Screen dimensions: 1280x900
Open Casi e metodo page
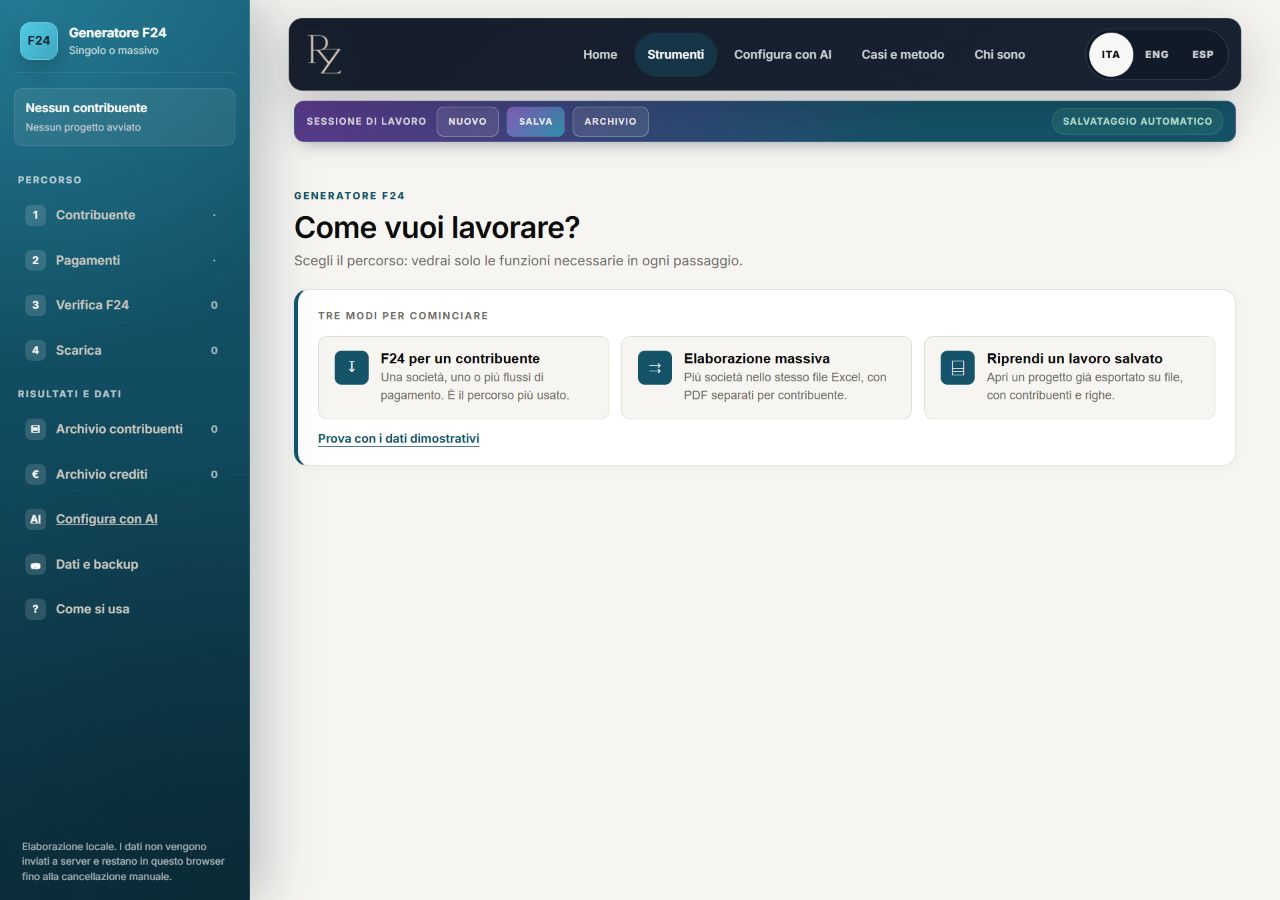pos(903,54)
